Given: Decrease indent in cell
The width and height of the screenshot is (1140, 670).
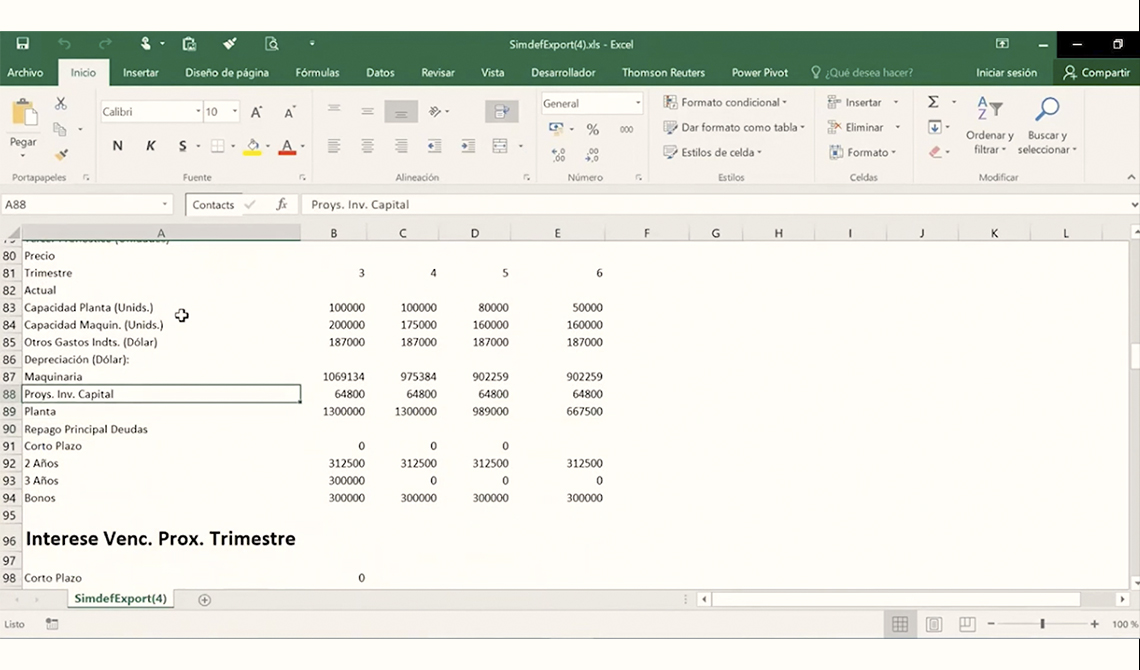Looking at the screenshot, I should (435, 146).
